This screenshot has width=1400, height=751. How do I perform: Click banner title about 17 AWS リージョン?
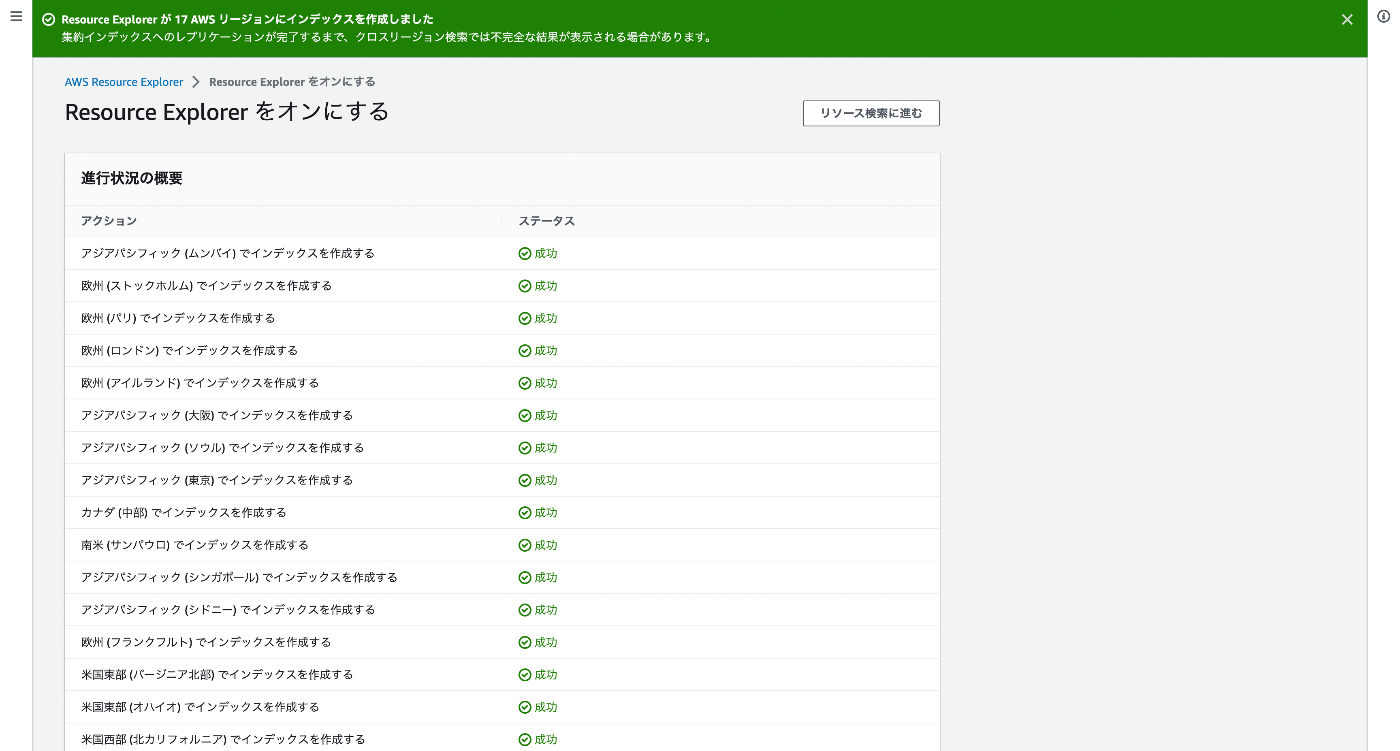(247, 19)
